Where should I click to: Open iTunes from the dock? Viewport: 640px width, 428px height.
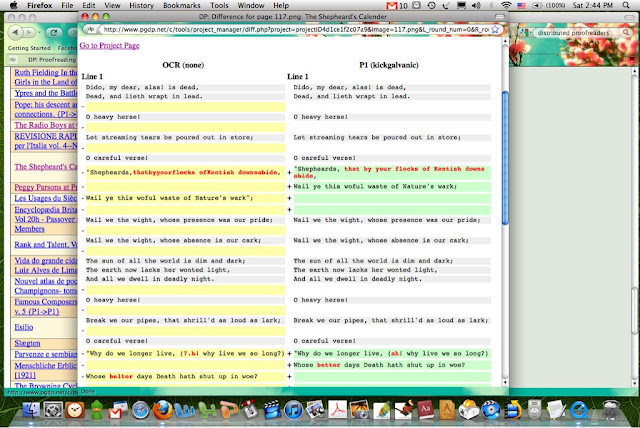click(x=293, y=410)
